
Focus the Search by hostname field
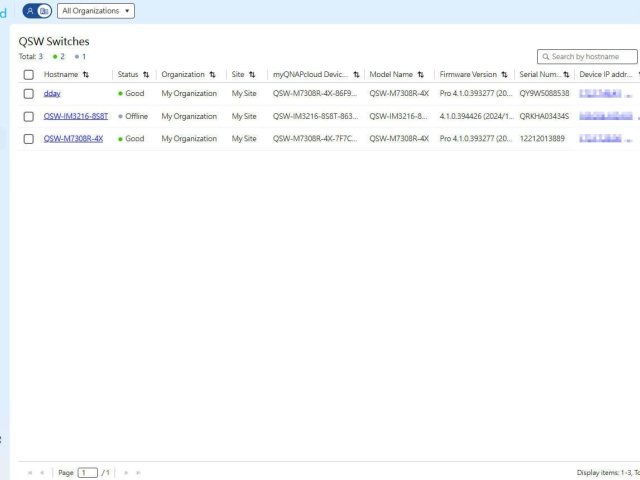tap(587, 56)
